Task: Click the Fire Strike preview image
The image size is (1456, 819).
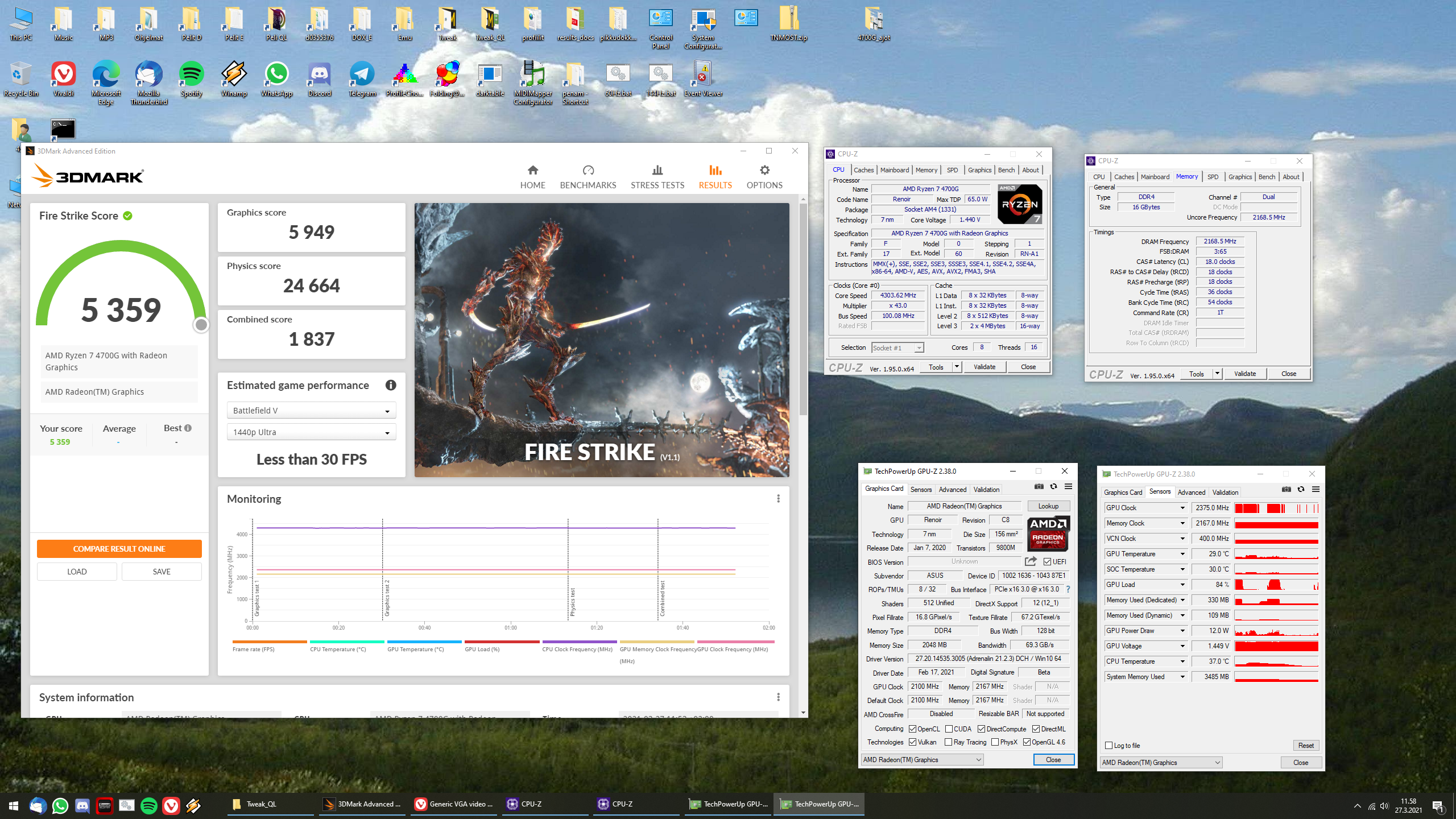Action: (602, 340)
